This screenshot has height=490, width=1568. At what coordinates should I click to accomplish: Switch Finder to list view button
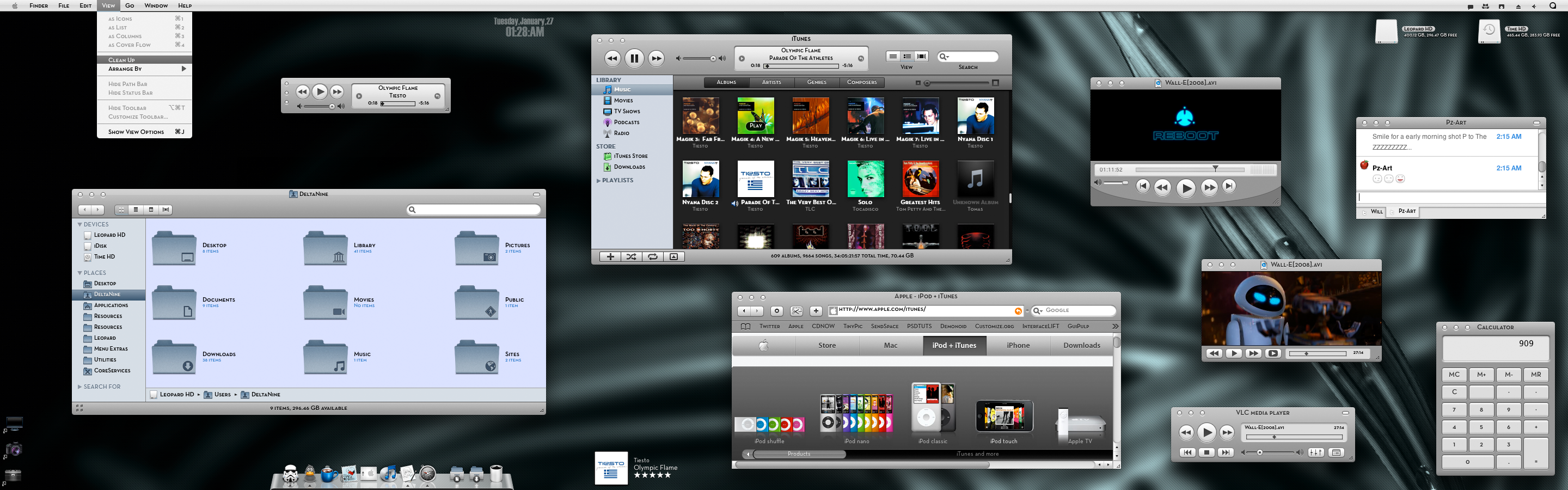136,210
